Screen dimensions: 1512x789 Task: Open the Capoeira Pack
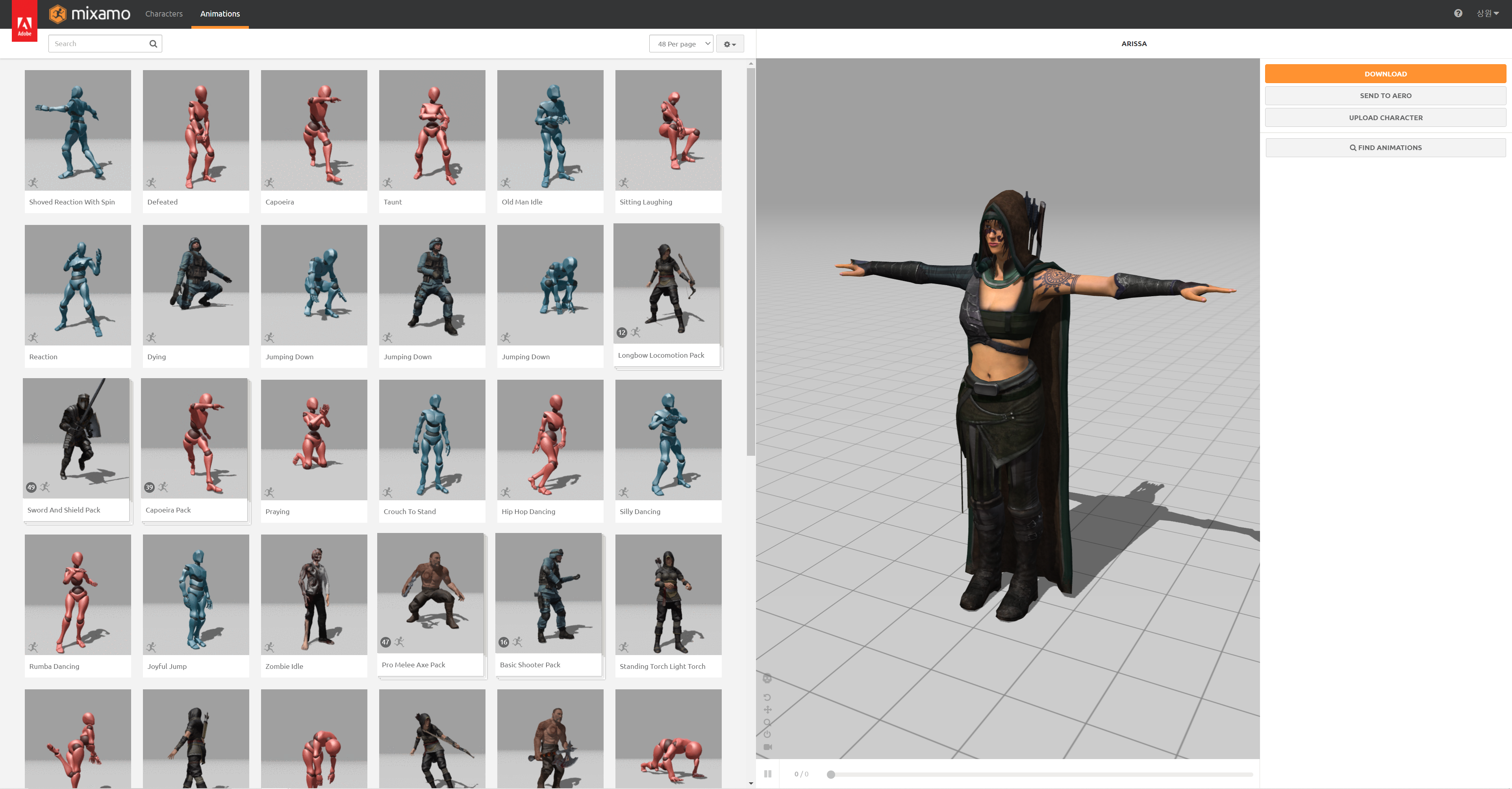[x=194, y=450]
